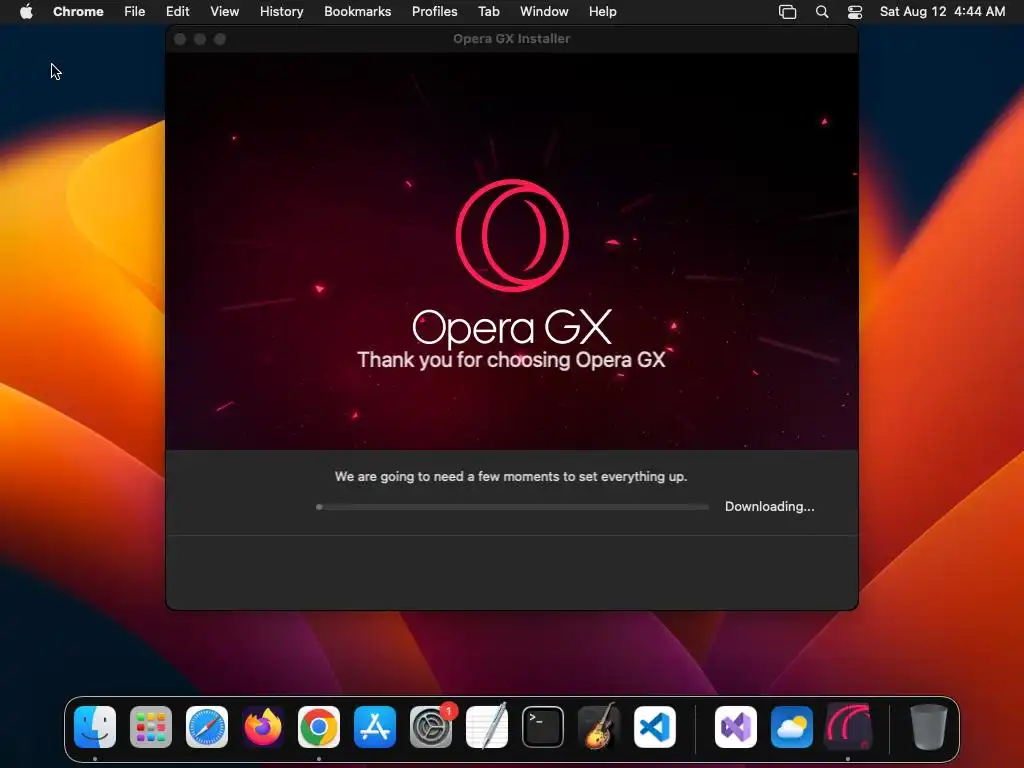Open the Trash from the Dock
Viewport: 1024px width, 768px height.
[x=929, y=727]
